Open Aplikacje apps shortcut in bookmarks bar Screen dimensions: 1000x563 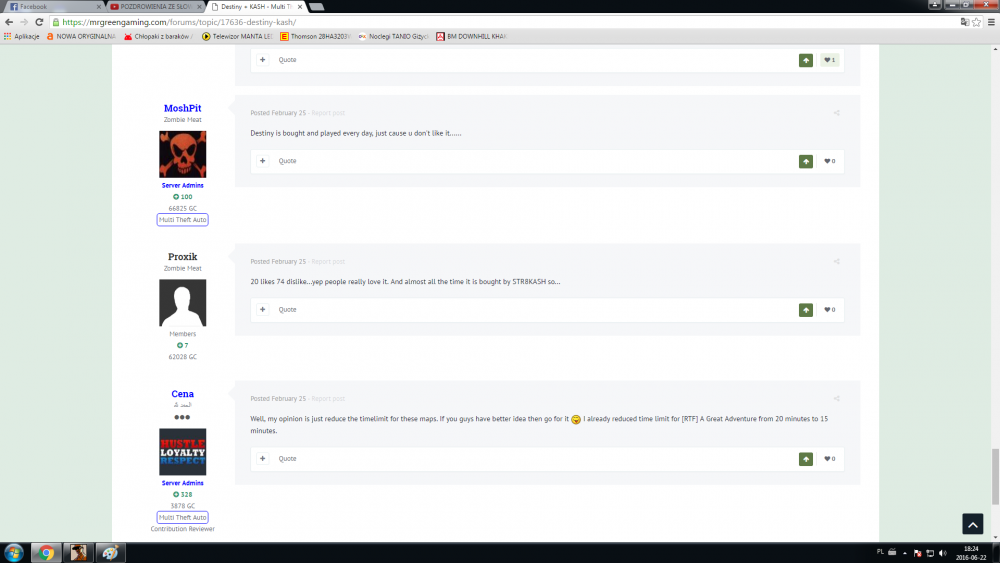(20, 37)
